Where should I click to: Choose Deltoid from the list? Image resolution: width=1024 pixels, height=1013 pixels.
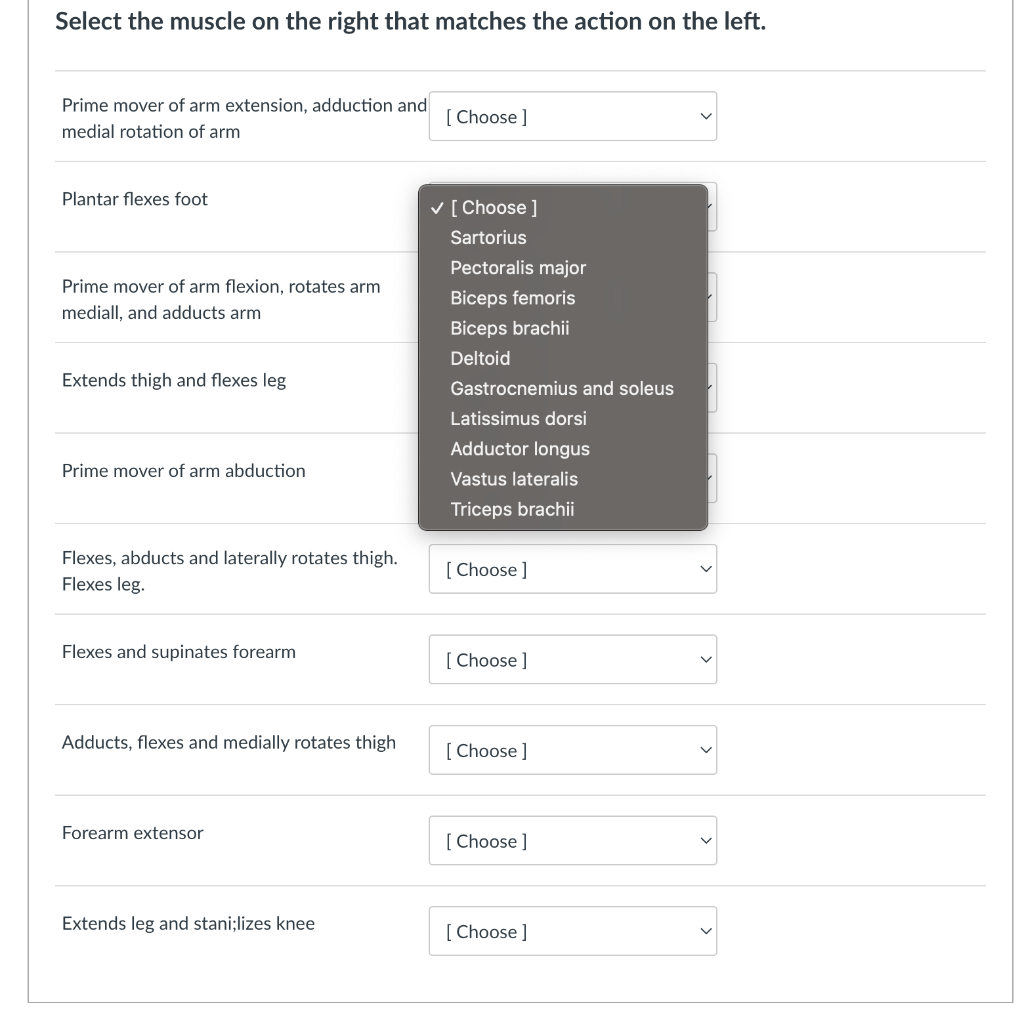click(x=480, y=358)
